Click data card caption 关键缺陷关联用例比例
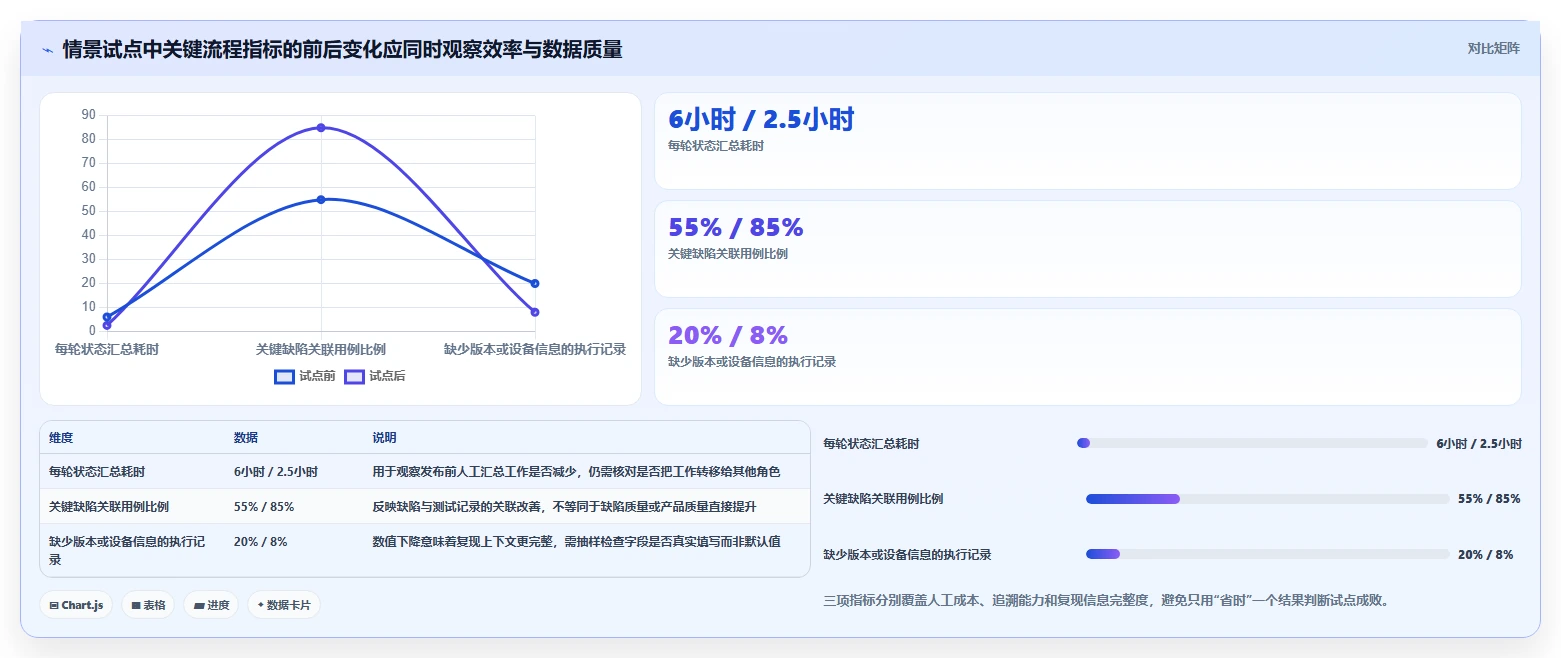 [728, 254]
